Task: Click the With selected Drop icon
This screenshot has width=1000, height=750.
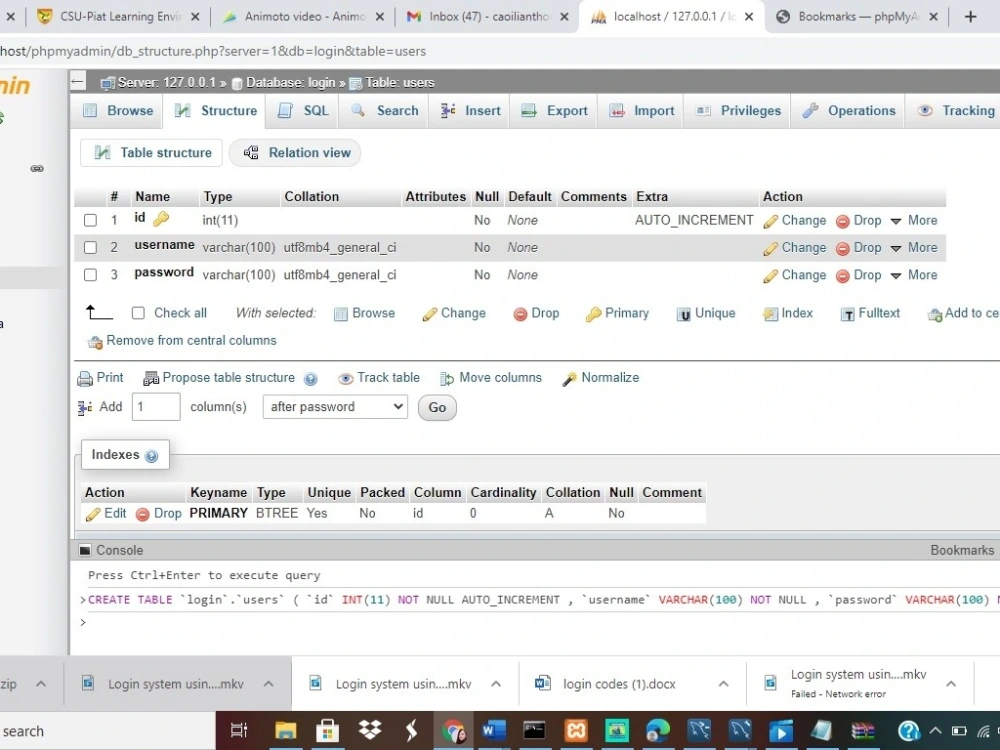Action: pos(520,314)
